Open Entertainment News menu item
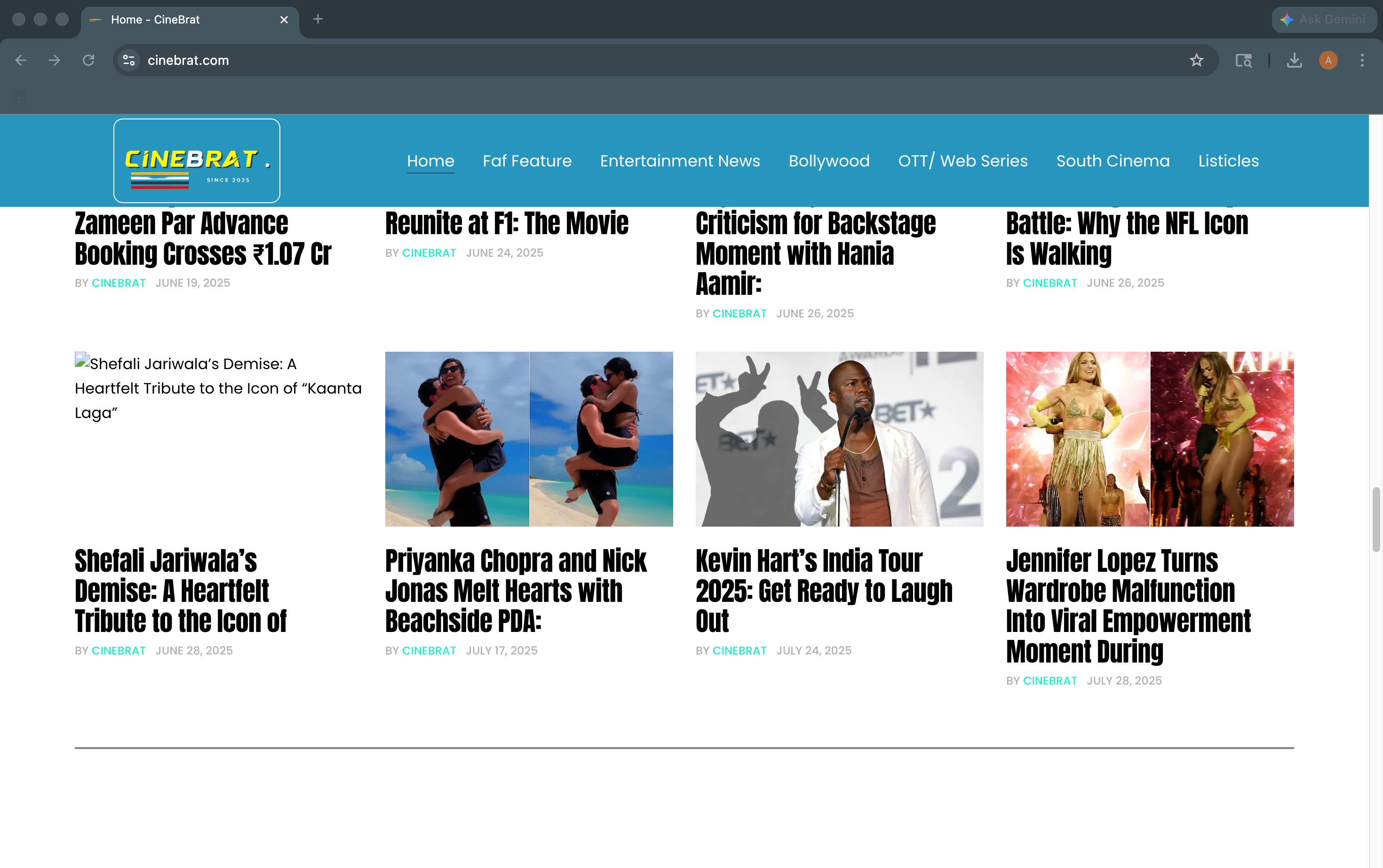The width and height of the screenshot is (1383, 868). pos(680,161)
